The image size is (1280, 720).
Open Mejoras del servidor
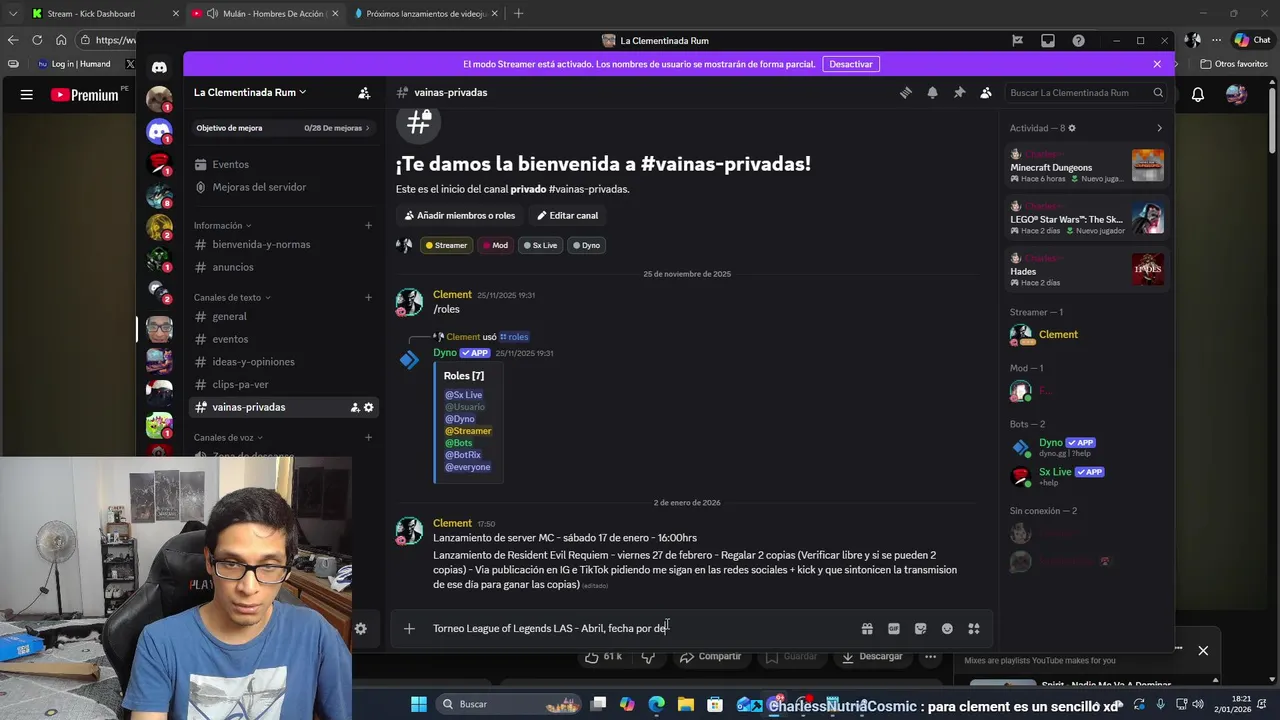(x=283, y=187)
